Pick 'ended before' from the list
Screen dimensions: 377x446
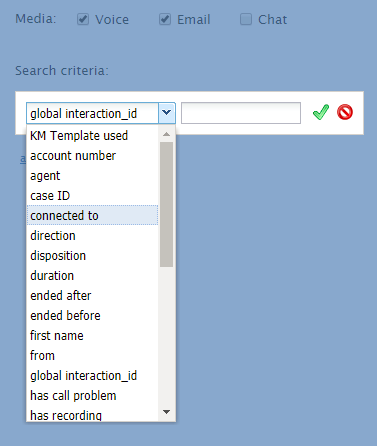92,316
